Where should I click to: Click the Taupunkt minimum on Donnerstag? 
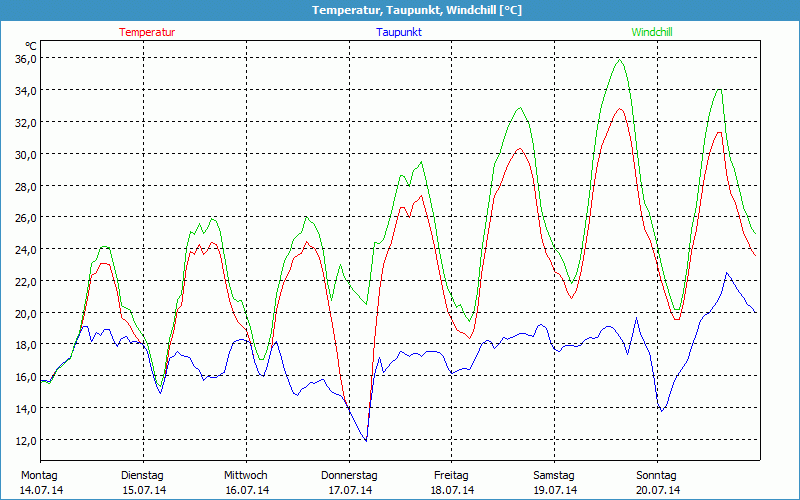coord(366,440)
